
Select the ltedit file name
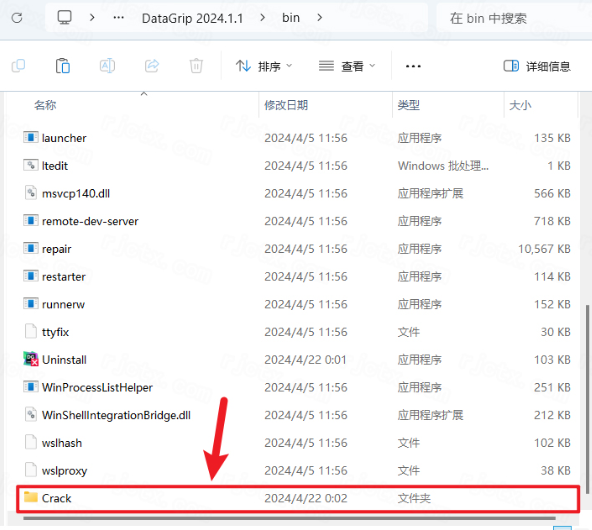pyautogui.click(x=55, y=166)
